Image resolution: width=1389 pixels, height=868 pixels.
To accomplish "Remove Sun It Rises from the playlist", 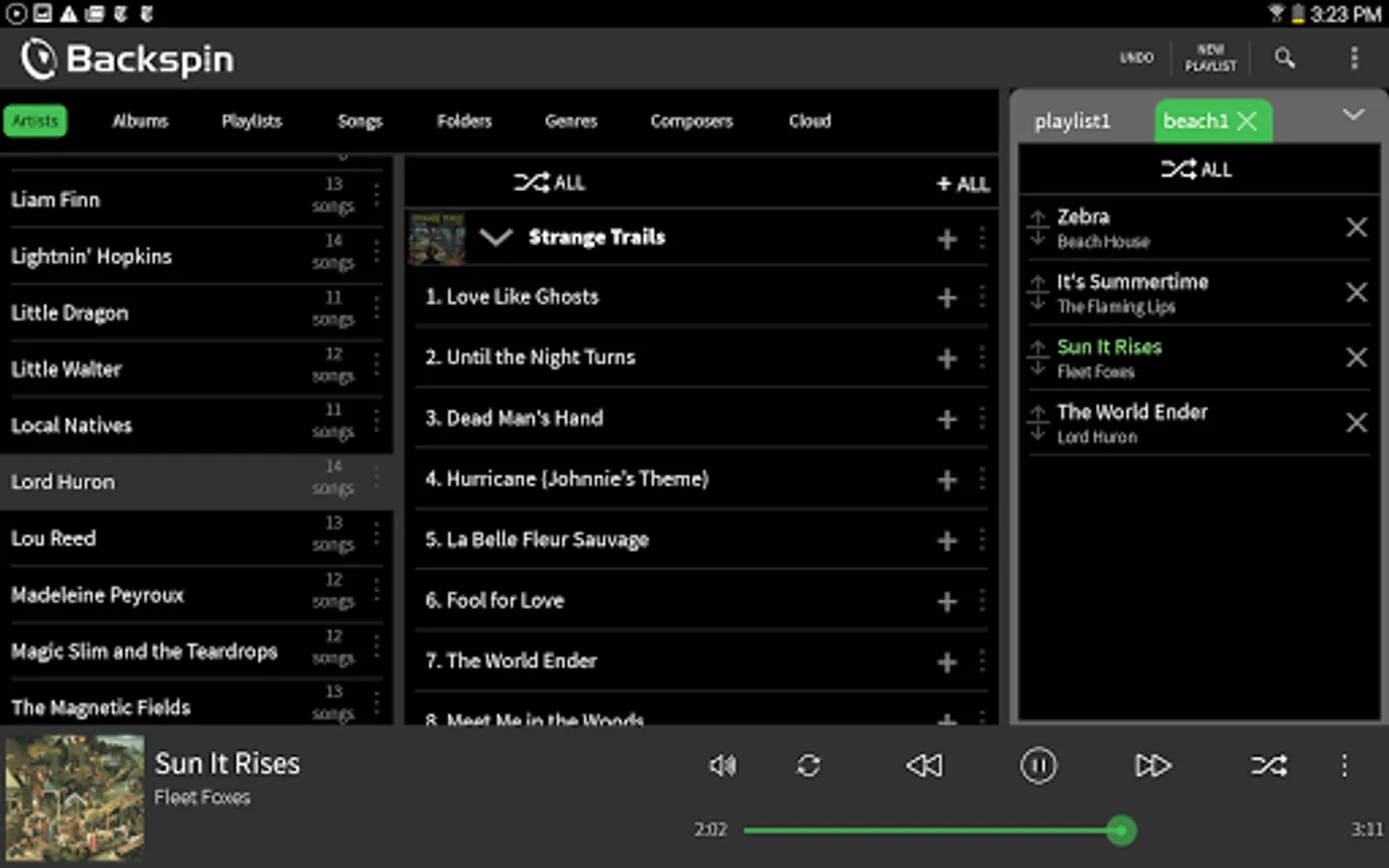I will click(1356, 358).
